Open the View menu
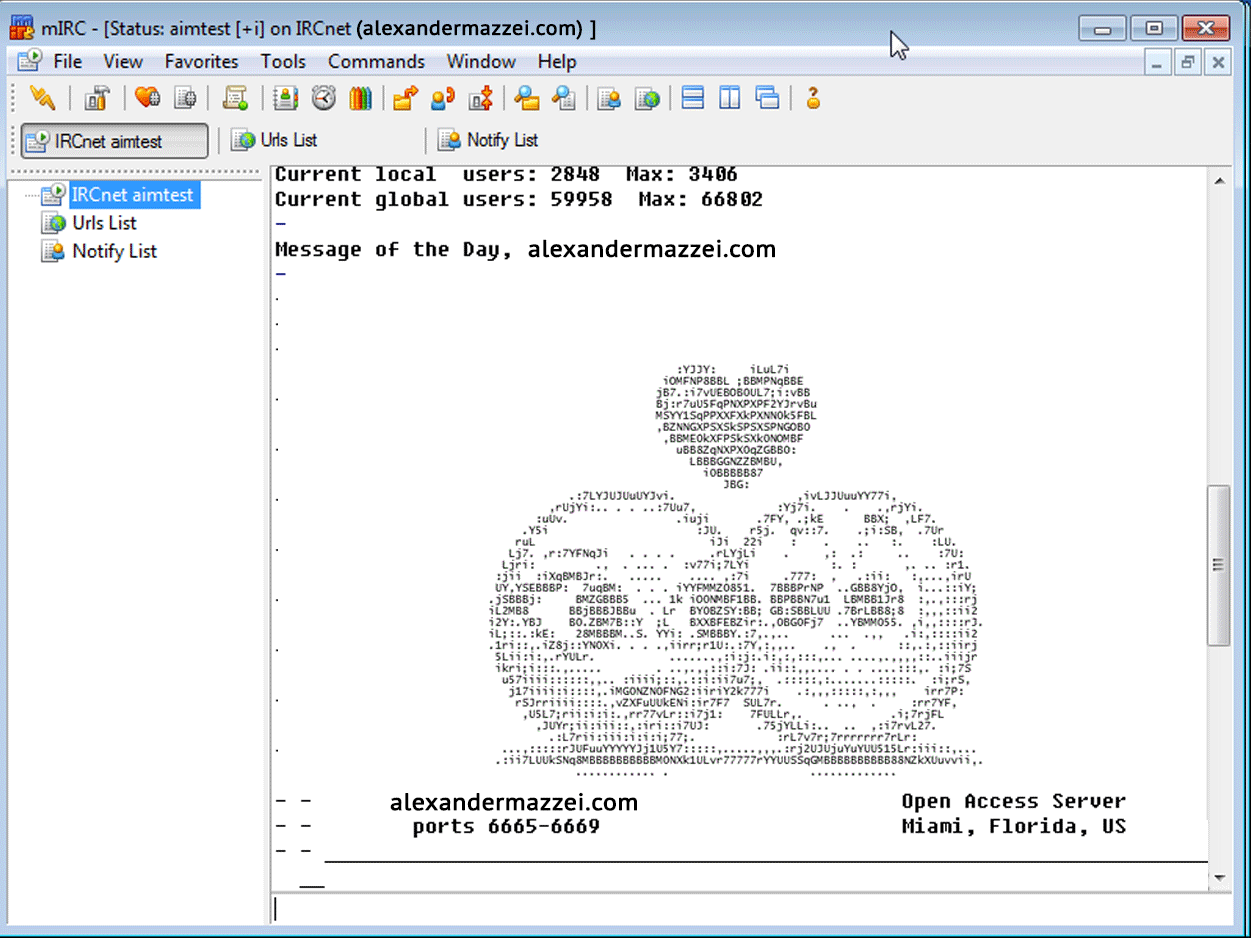The image size is (1254, 942). click(123, 61)
